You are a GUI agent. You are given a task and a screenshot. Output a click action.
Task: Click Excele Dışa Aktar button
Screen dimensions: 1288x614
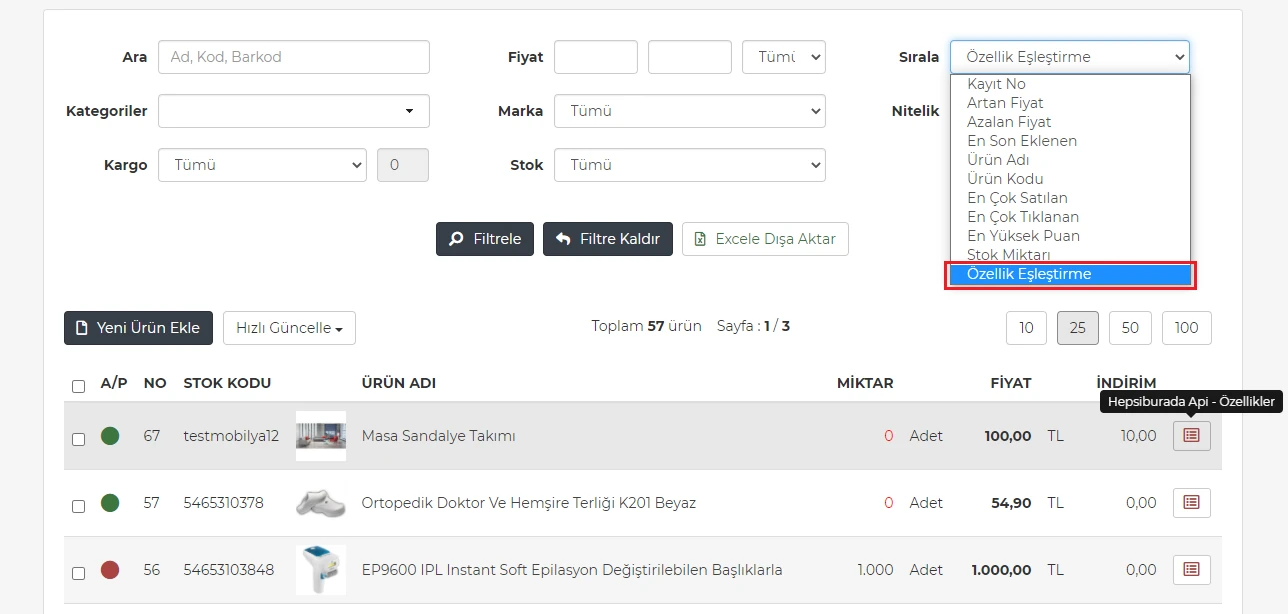point(765,239)
